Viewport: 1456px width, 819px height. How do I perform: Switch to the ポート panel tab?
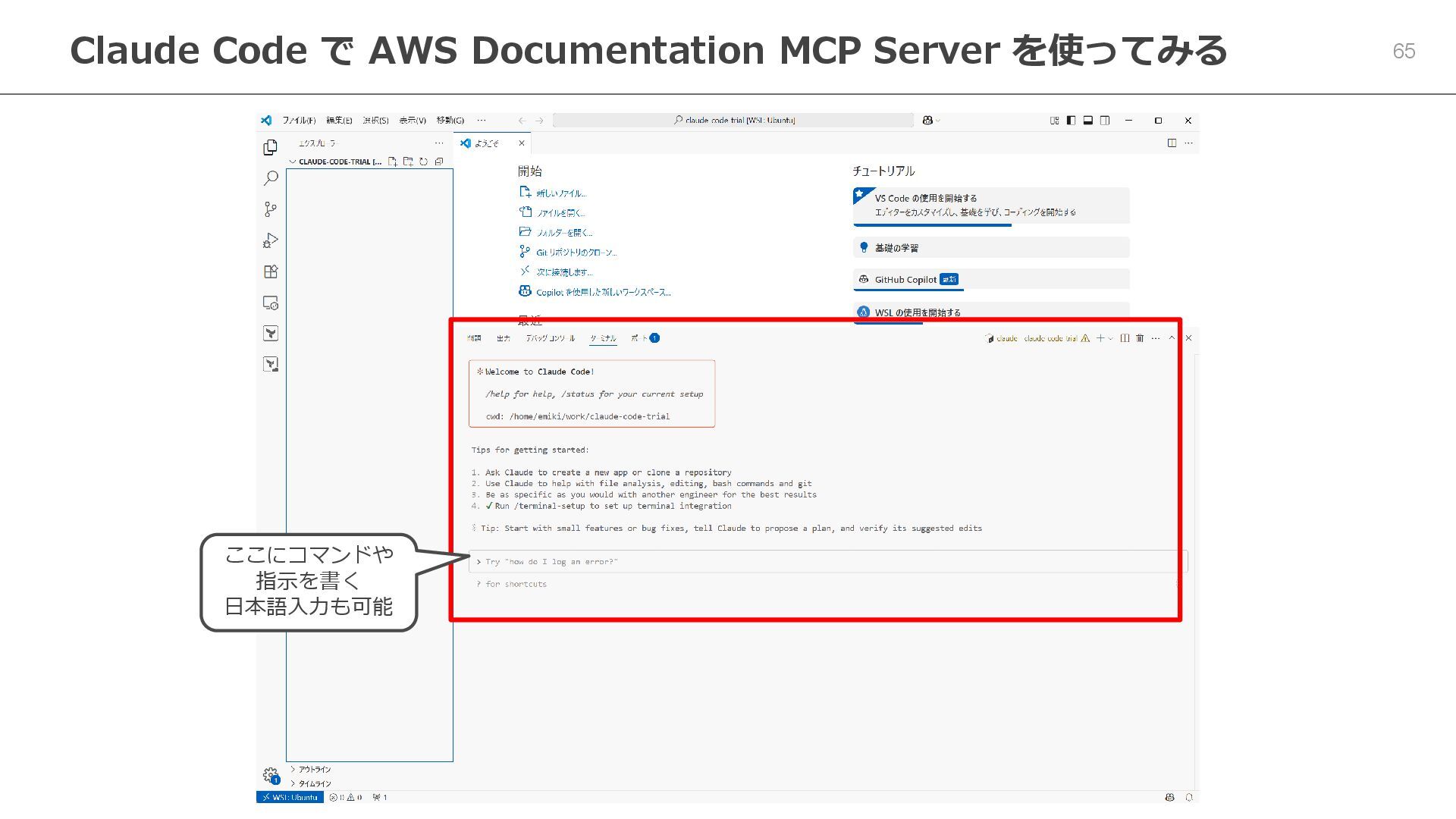pos(645,338)
